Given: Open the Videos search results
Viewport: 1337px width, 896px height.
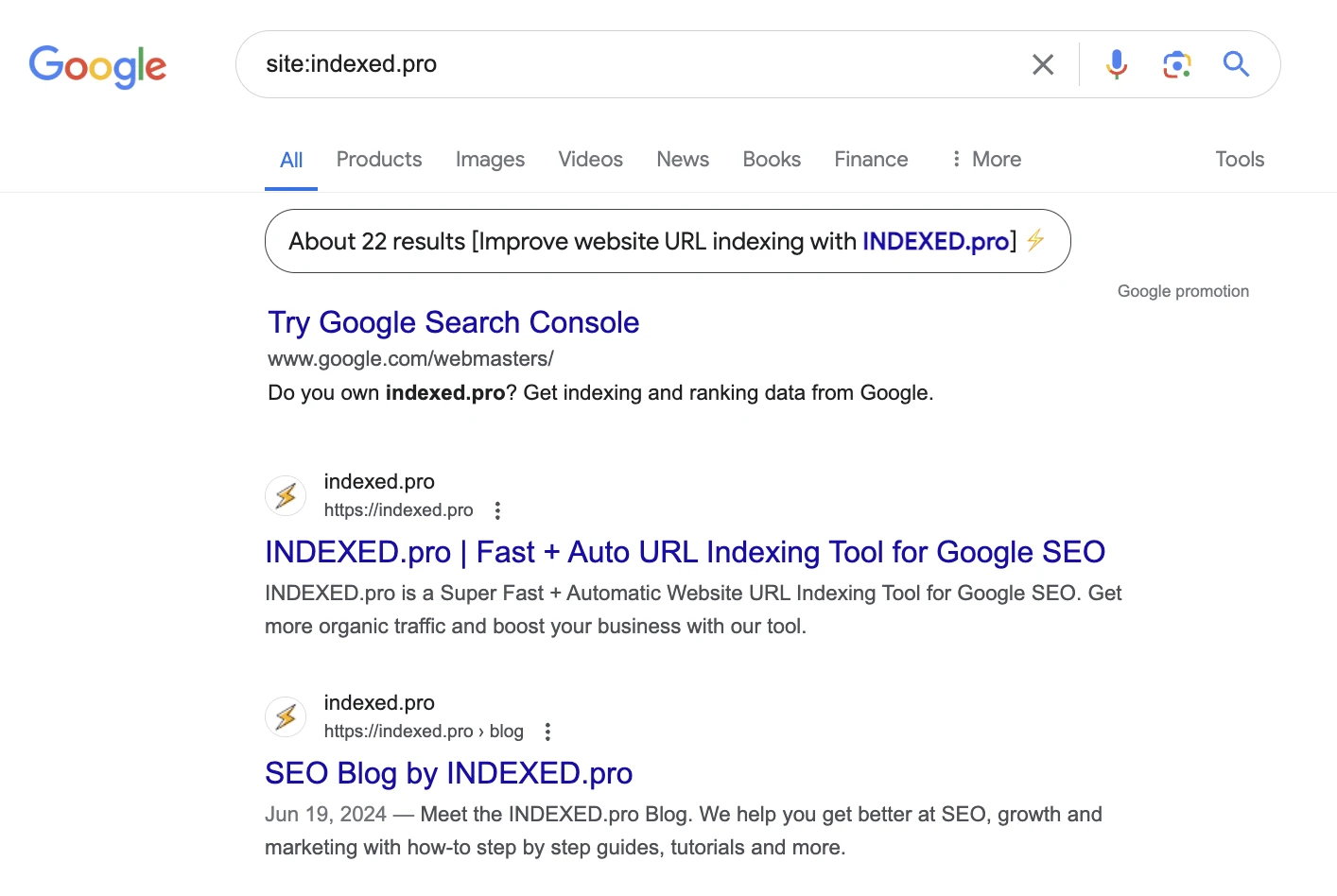Looking at the screenshot, I should tap(590, 159).
